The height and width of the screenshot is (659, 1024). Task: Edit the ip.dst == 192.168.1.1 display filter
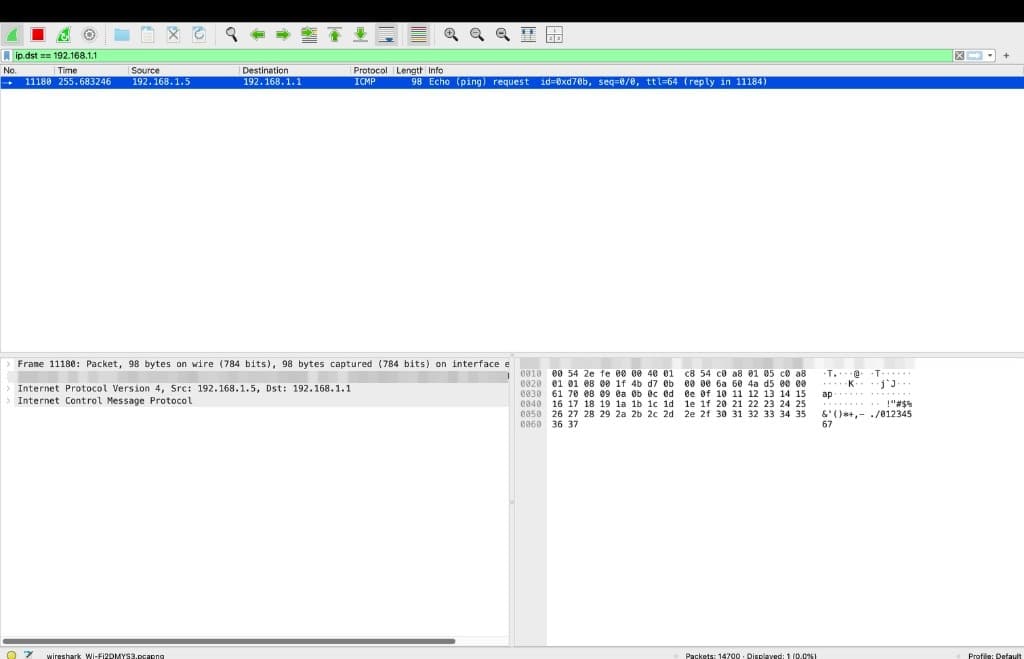(x=482, y=56)
